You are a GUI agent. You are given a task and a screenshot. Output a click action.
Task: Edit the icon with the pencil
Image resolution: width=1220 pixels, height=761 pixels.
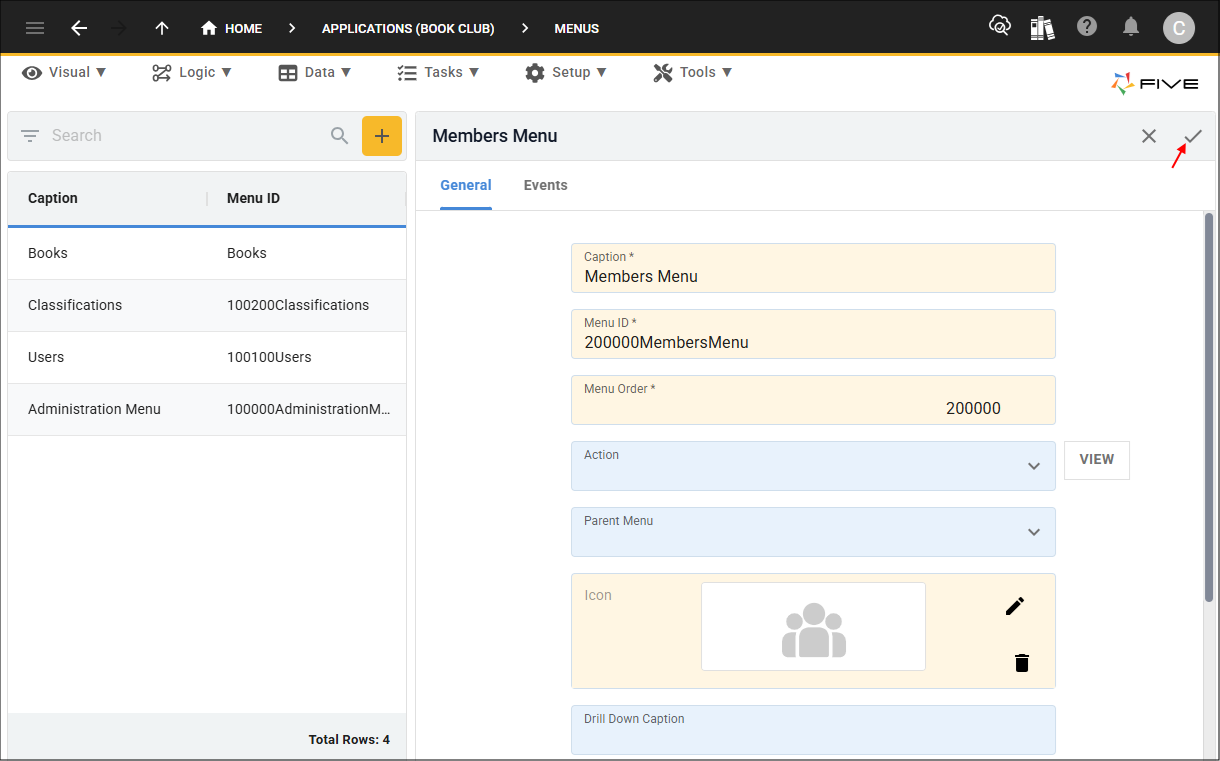[1015, 606]
